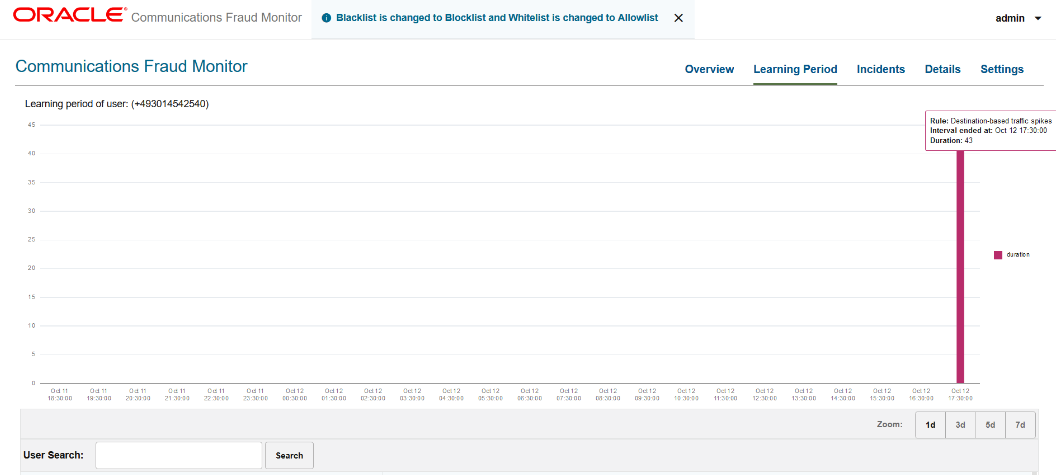Switch to the Learning Period tab
This screenshot has width=1056, height=475.
[795, 69]
